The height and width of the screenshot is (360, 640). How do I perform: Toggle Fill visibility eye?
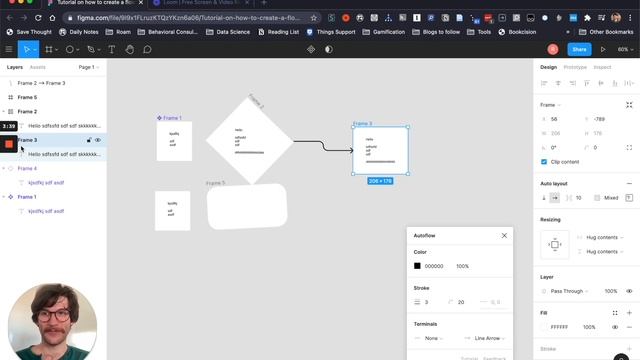coord(615,327)
